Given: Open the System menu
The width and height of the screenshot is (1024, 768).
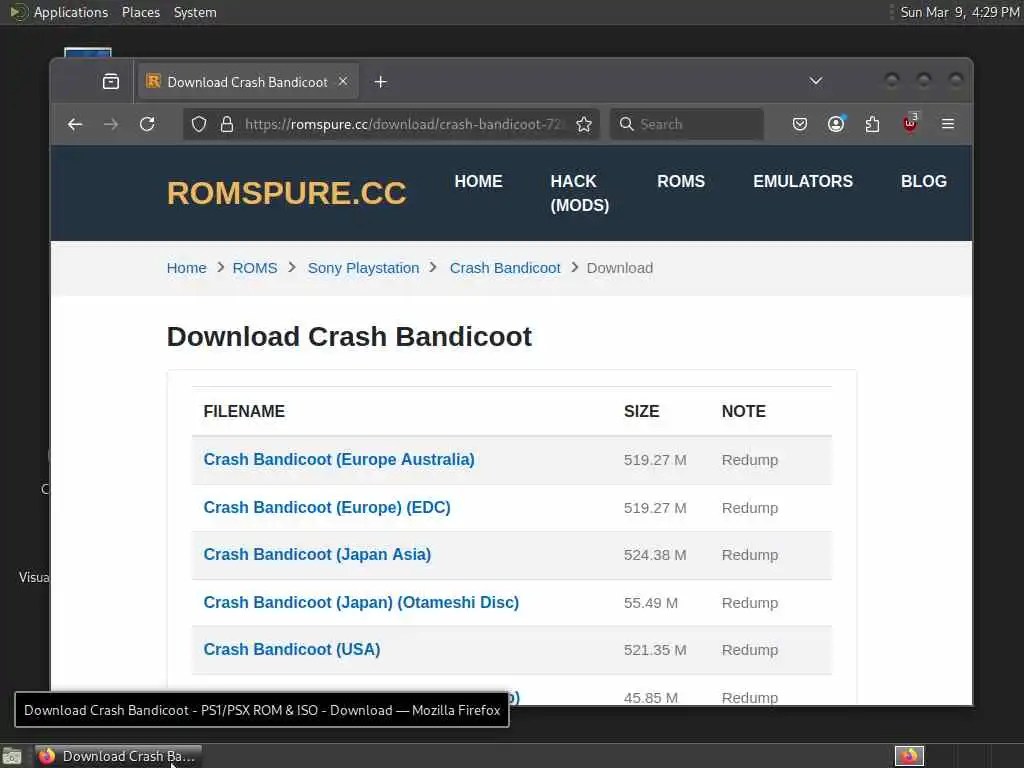Looking at the screenshot, I should point(195,12).
